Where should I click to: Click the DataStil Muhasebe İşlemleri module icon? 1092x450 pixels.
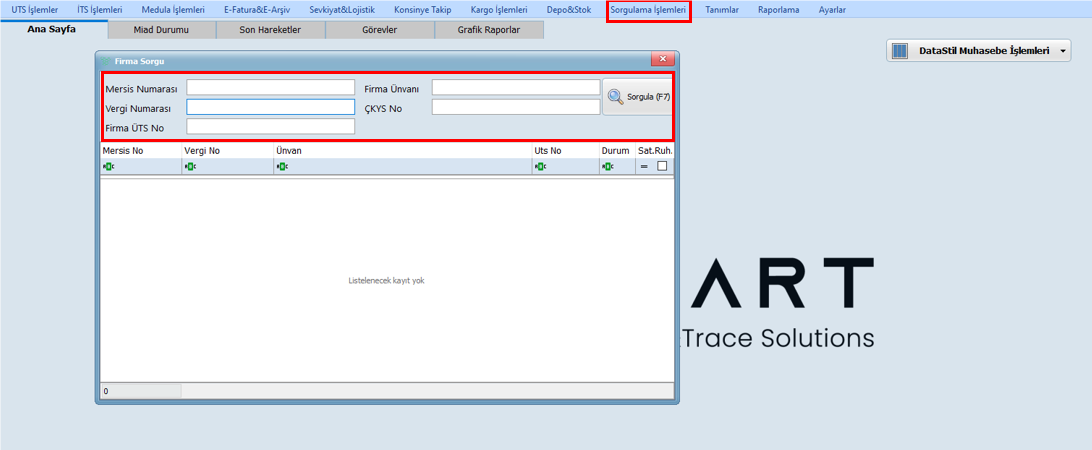900,50
